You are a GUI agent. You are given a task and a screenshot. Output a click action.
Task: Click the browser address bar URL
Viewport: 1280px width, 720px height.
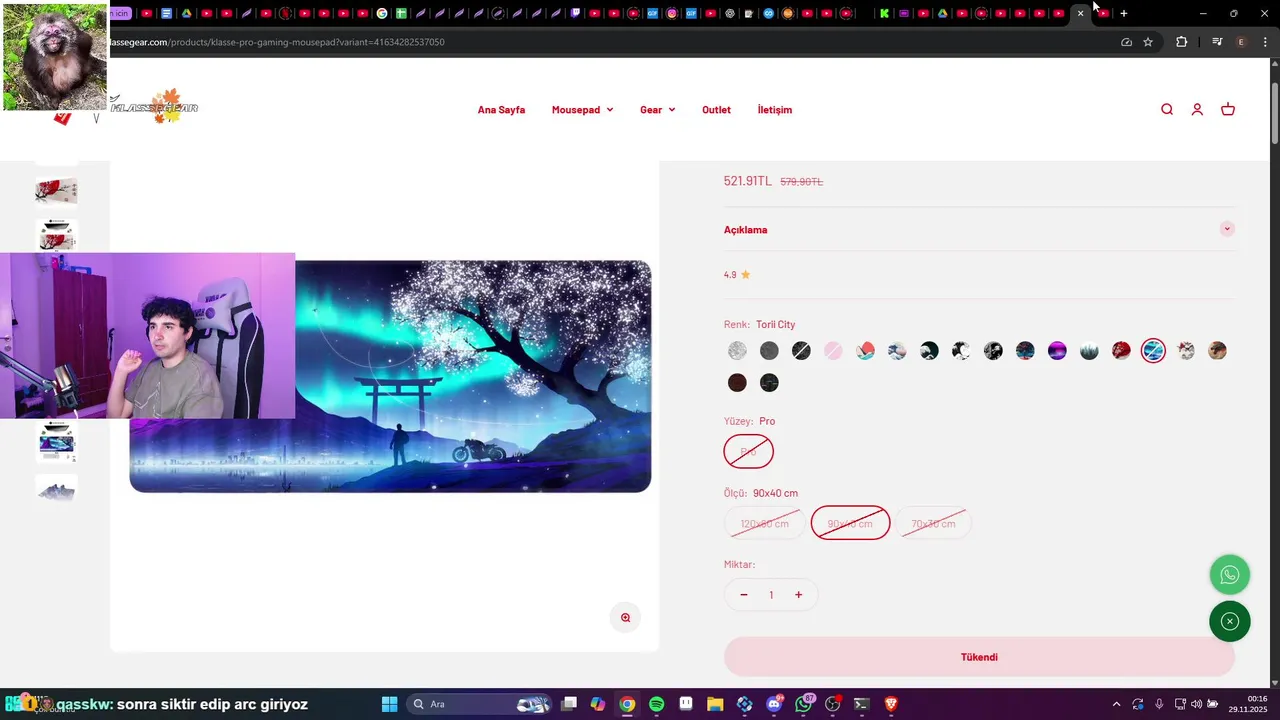(x=277, y=42)
